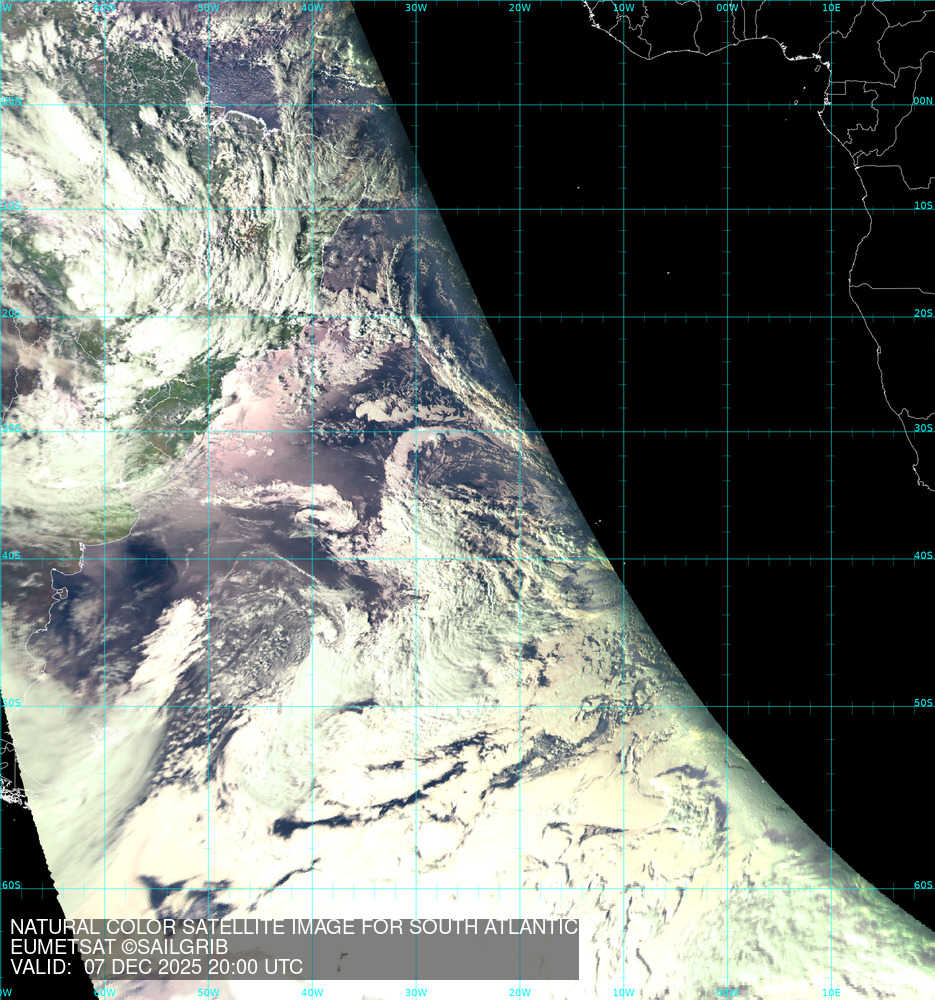This screenshot has width=935, height=1000.
Task: Select the 10E longitude label at top edge
Action: [830, 8]
